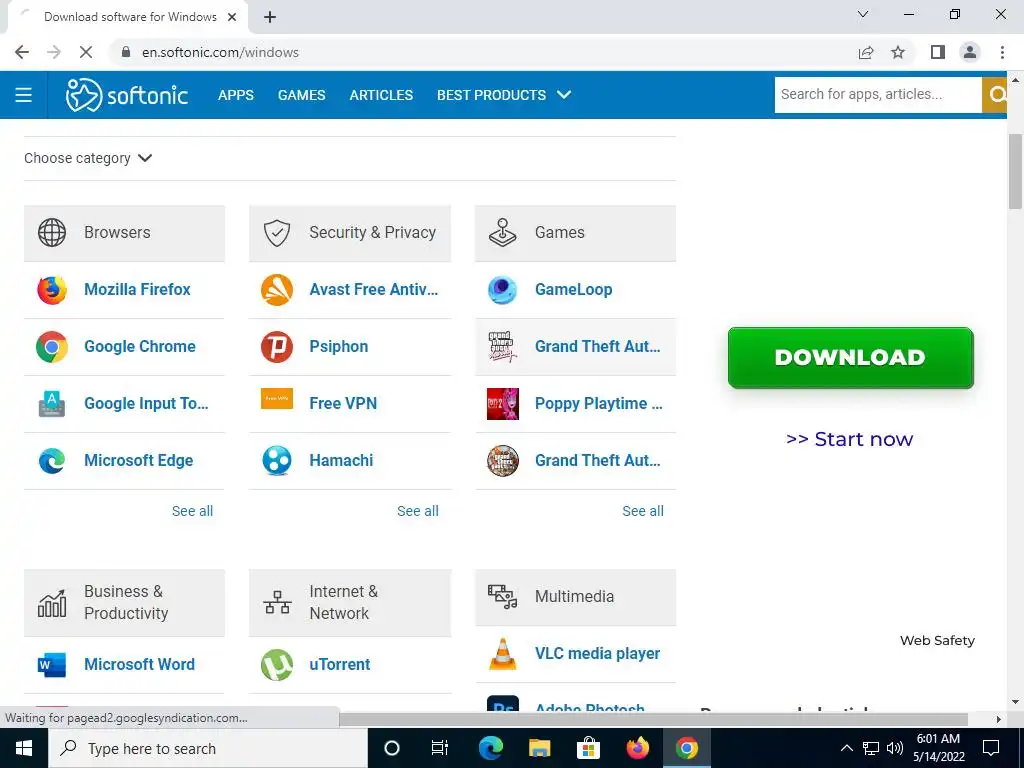The image size is (1024, 768).
Task: Click the orange search magnifier button
Action: click(x=995, y=95)
